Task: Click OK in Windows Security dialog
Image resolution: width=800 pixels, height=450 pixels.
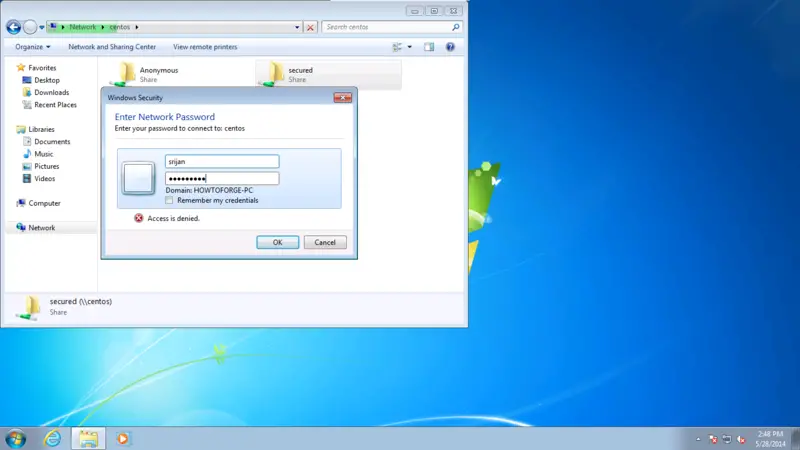Action: point(278,242)
